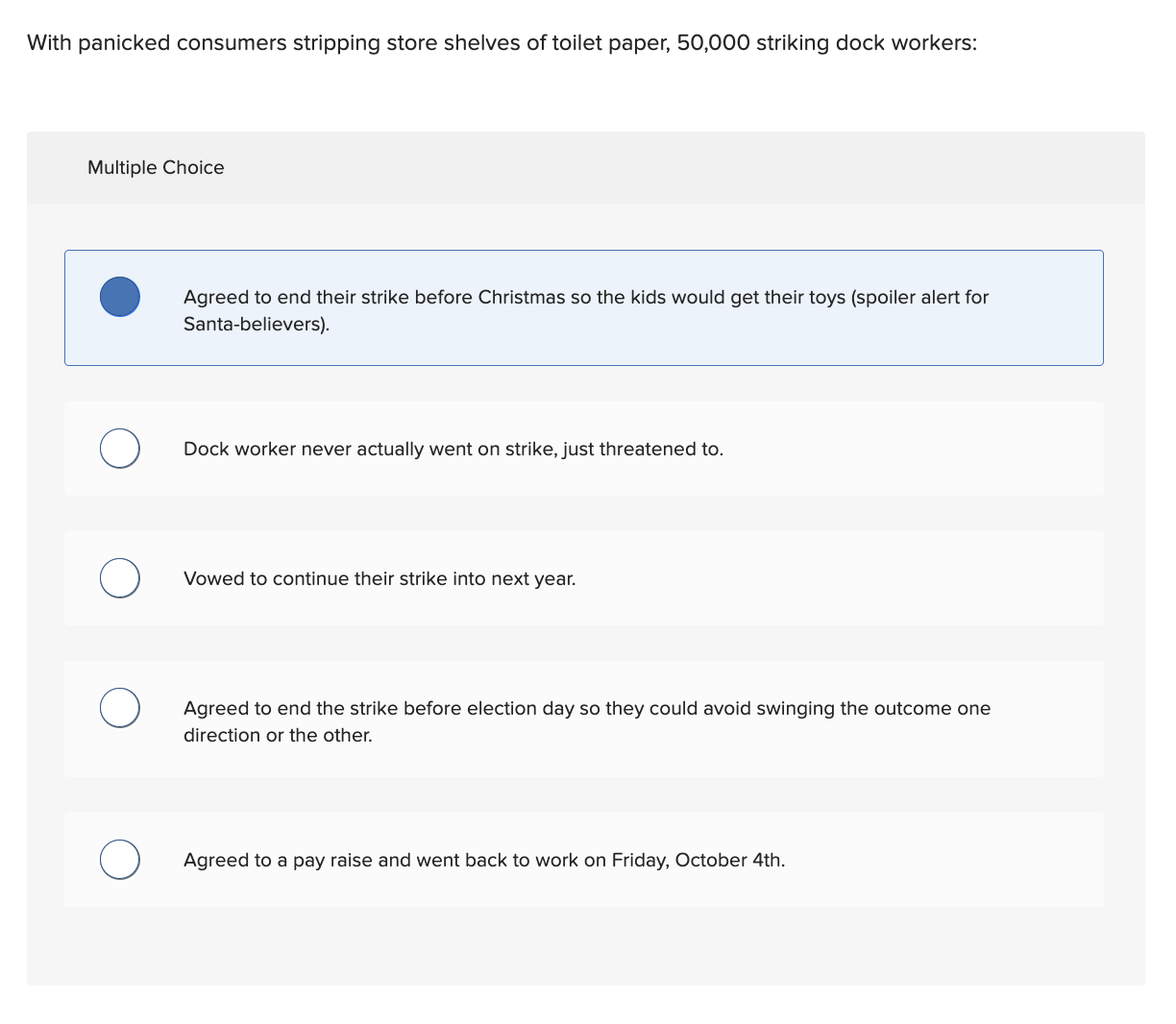Image resolution: width=1176 pixels, height=1024 pixels.
Task: Select radio button for 'never actually went on strike'
Action: point(120,449)
